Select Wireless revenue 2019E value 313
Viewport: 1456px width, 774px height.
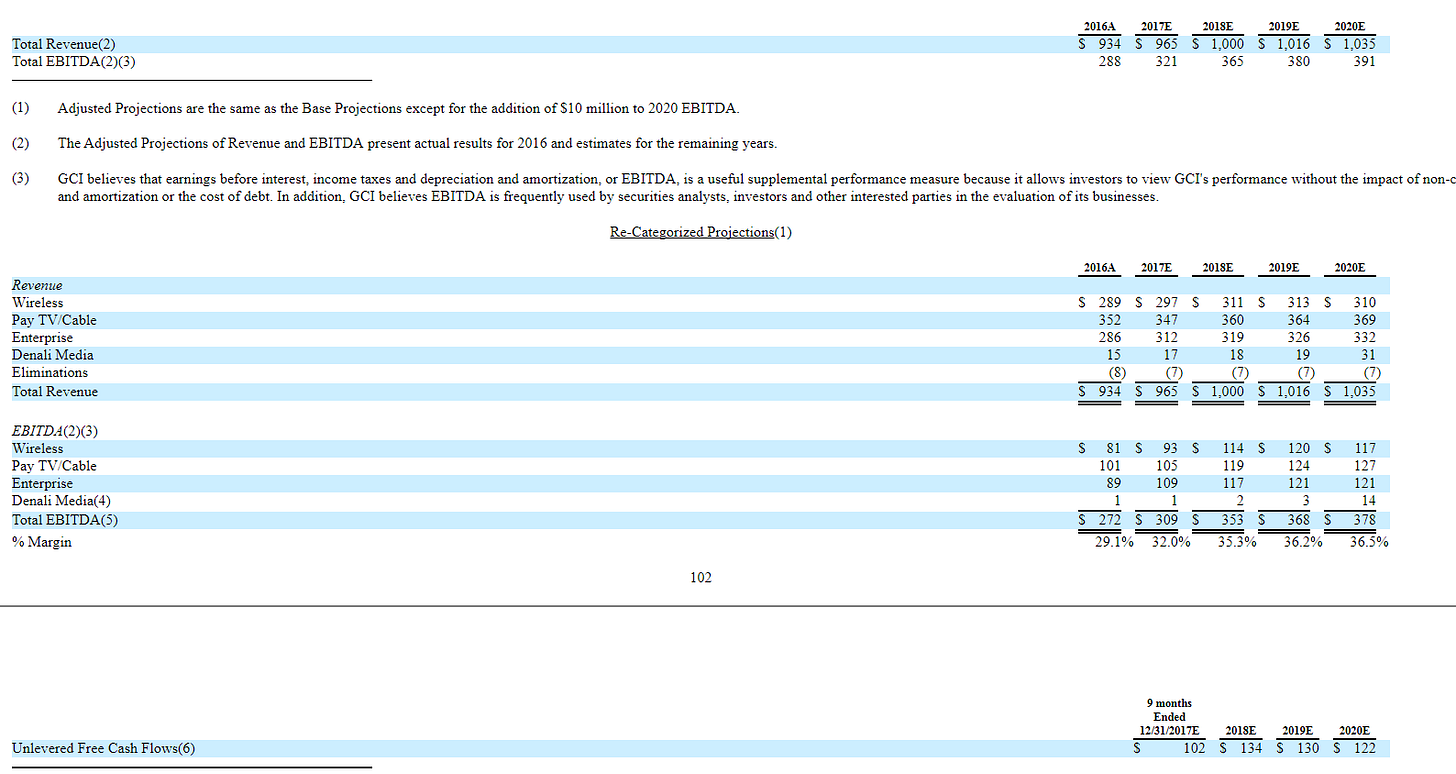(x=1298, y=302)
